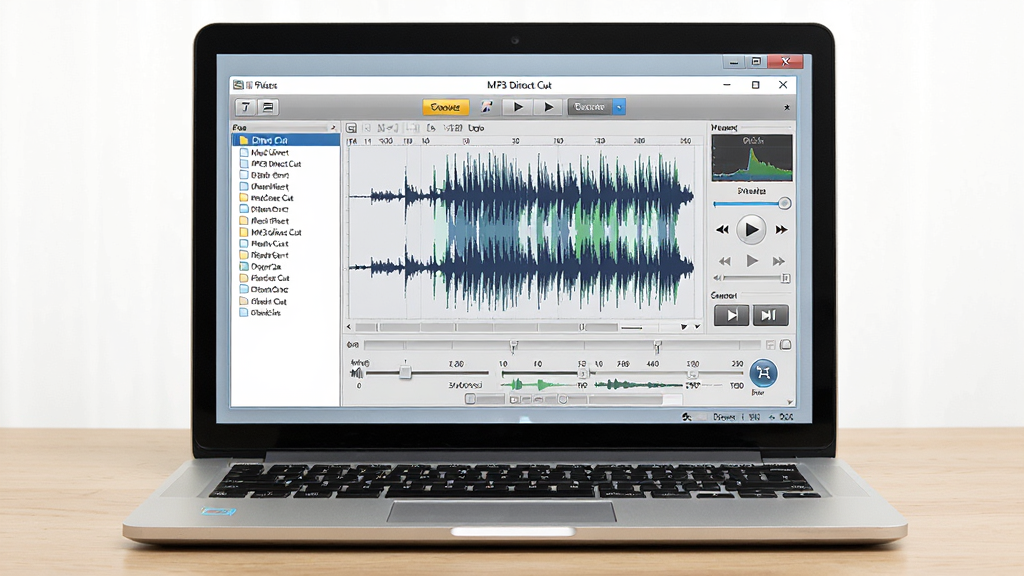Image resolution: width=1024 pixels, height=576 pixels.
Task: Click the second toolbar play button, beside the dark gray button
Action: click(549, 106)
